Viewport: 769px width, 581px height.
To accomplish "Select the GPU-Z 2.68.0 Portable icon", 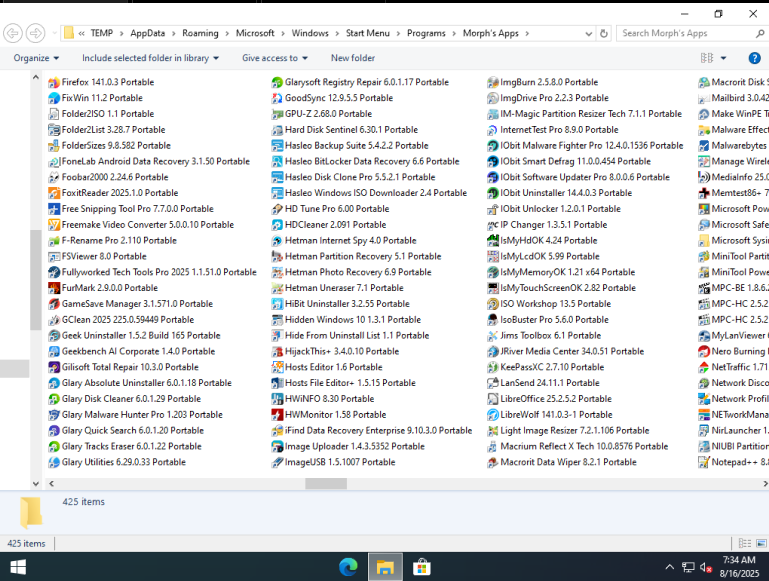I will coord(277,114).
